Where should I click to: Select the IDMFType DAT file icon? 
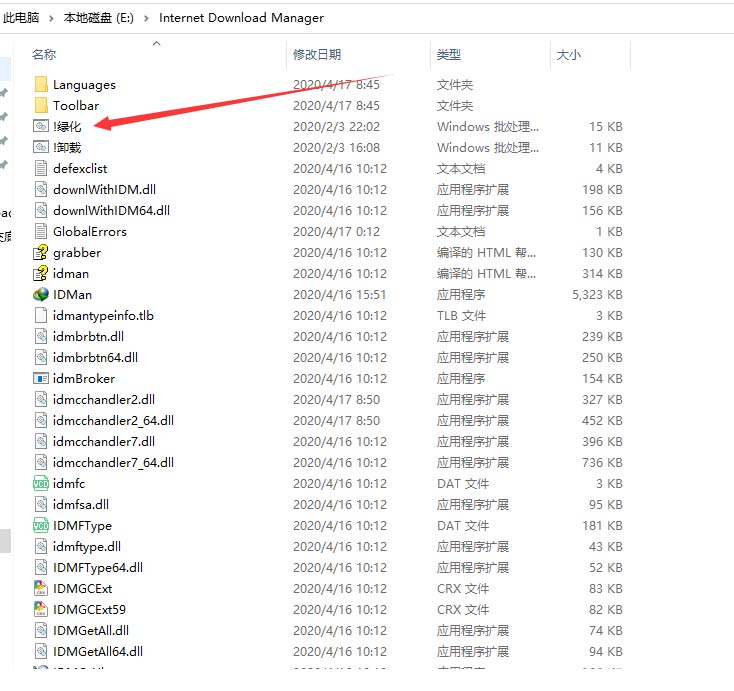click(x=41, y=525)
